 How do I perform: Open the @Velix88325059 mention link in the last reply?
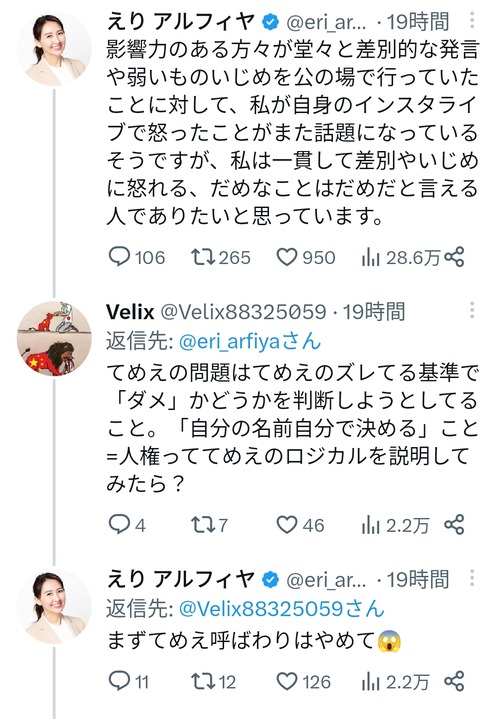click(x=281, y=608)
